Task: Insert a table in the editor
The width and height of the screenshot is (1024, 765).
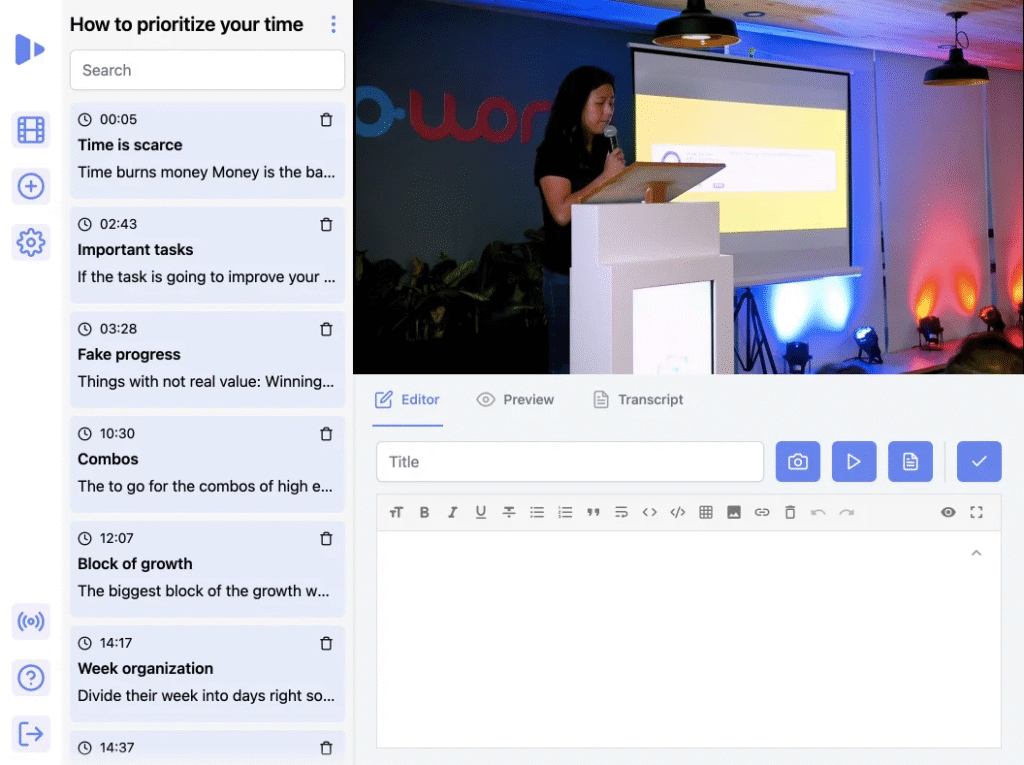Action: tap(706, 512)
